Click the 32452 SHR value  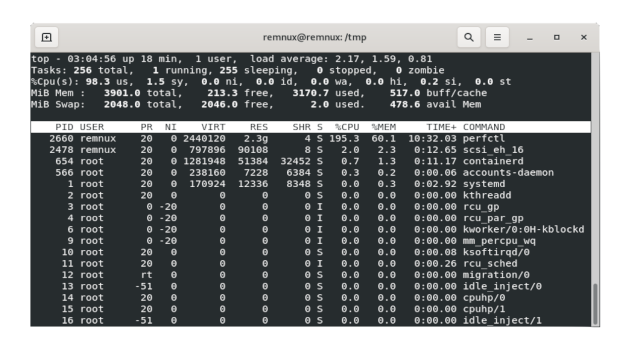[x=296, y=161]
